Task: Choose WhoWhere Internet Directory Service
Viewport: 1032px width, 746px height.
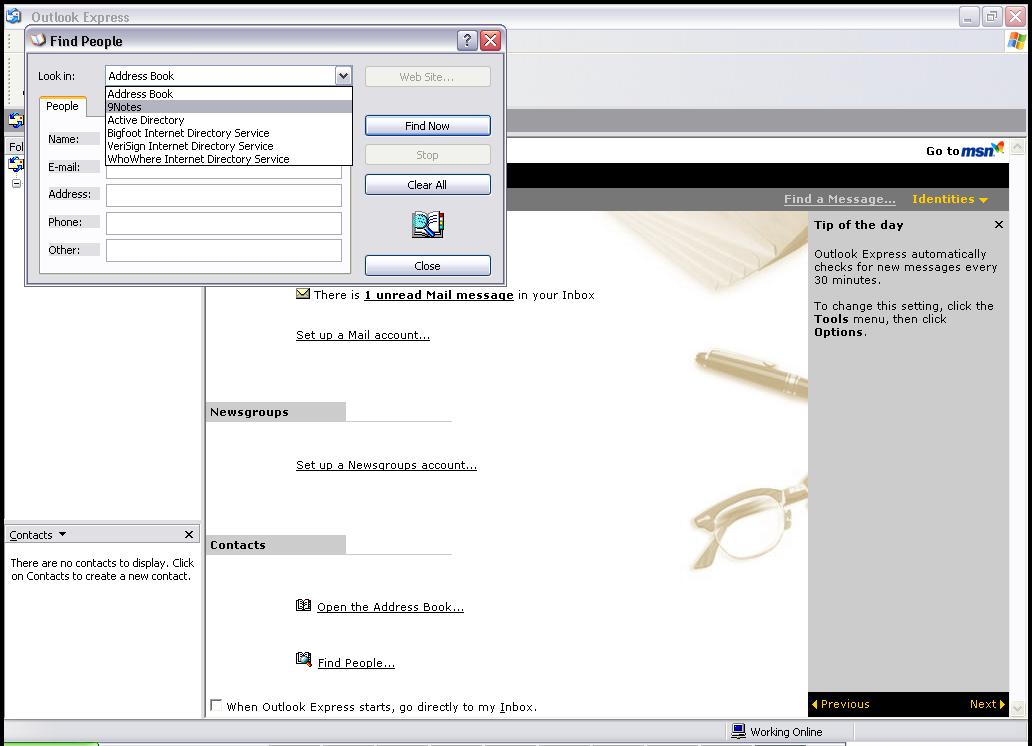Action: [x=228, y=159]
